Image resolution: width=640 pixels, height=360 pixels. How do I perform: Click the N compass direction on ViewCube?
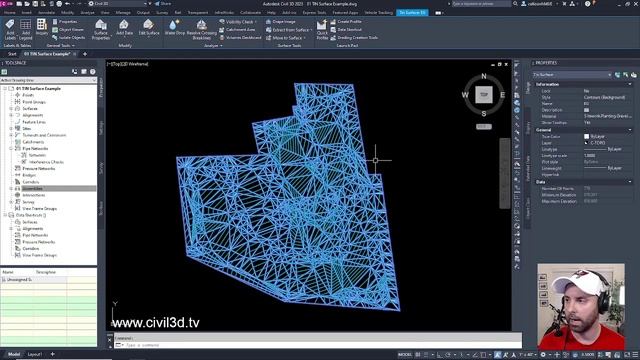pyautogui.click(x=484, y=76)
